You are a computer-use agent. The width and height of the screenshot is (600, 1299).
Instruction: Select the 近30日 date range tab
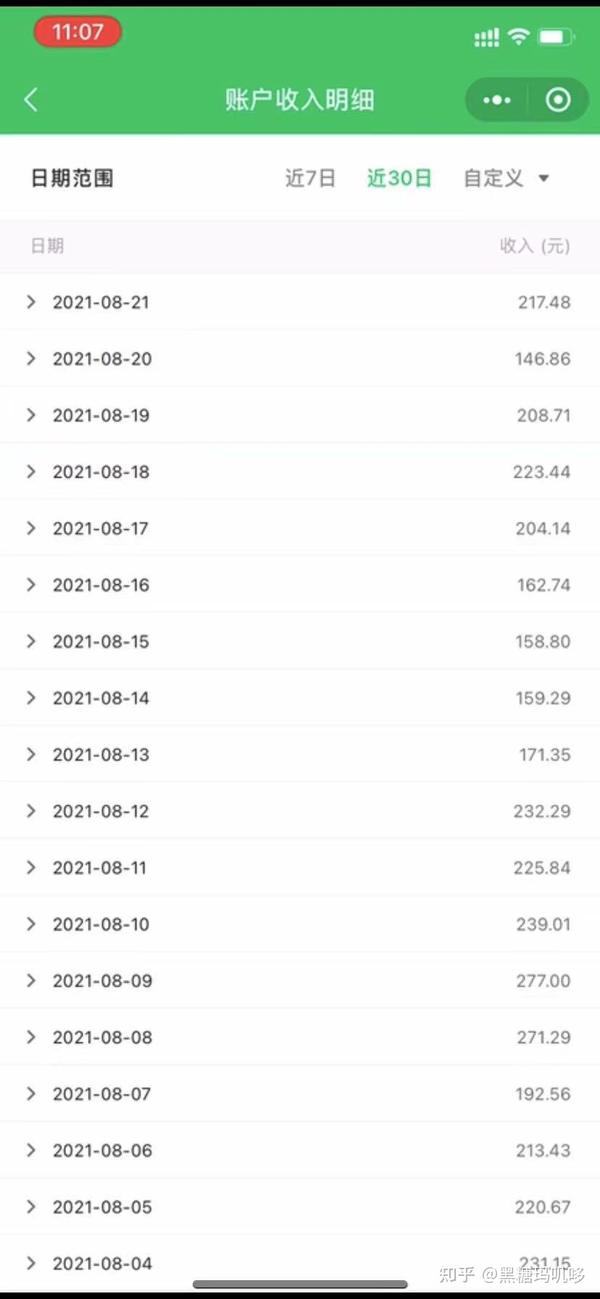point(399,178)
